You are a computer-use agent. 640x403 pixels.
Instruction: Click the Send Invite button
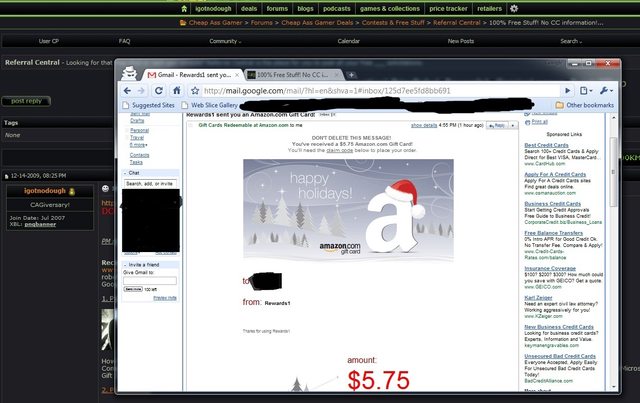(133, 289)
